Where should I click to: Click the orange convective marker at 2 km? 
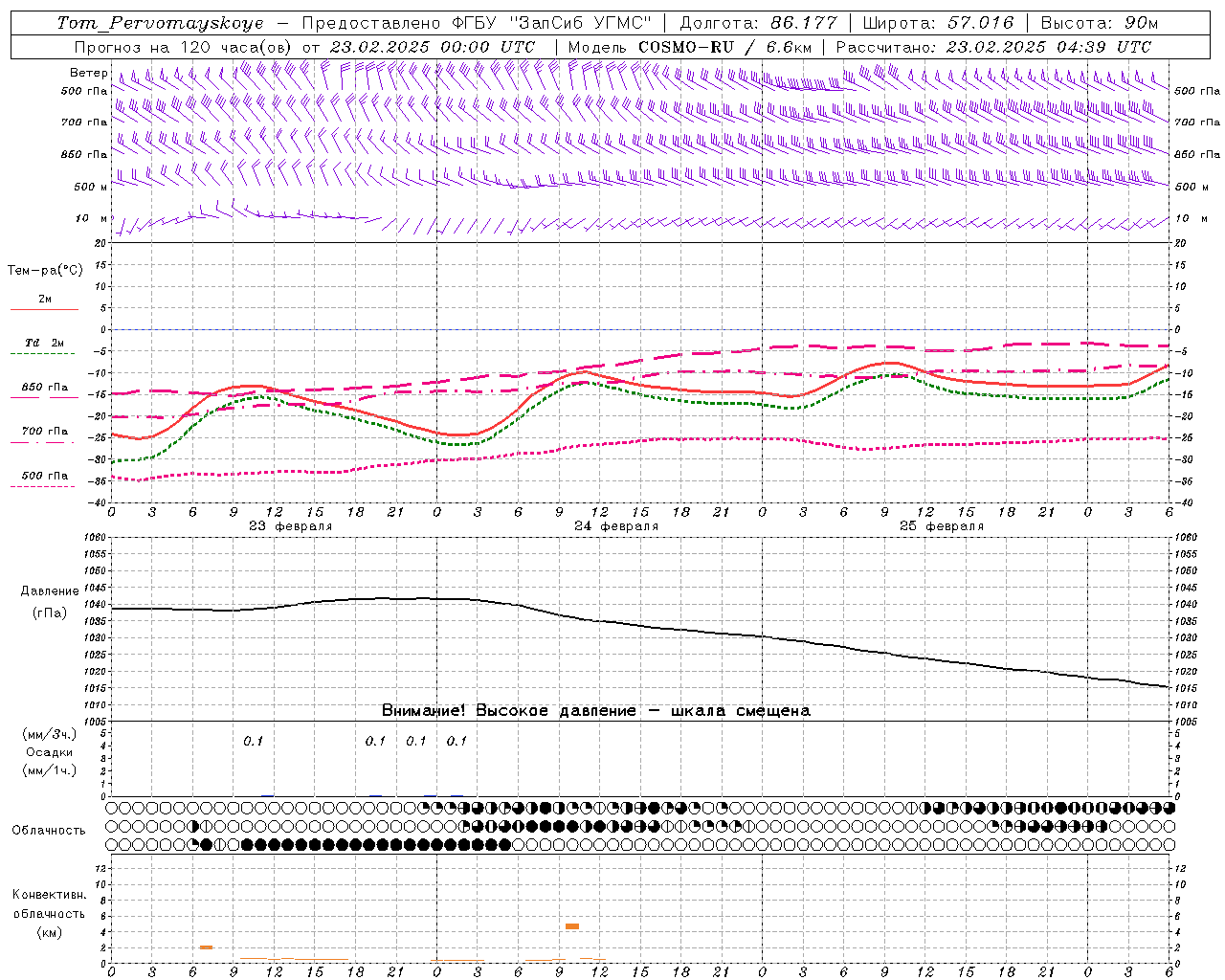click(x=206, y=947)
